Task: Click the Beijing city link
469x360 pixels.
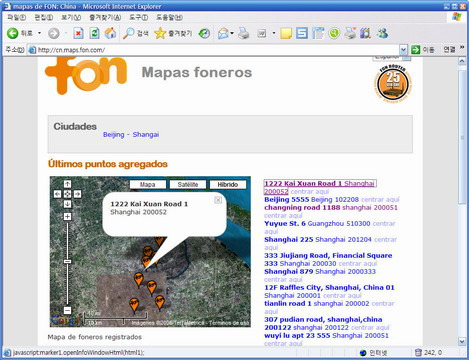Action: tap(113, 135)
